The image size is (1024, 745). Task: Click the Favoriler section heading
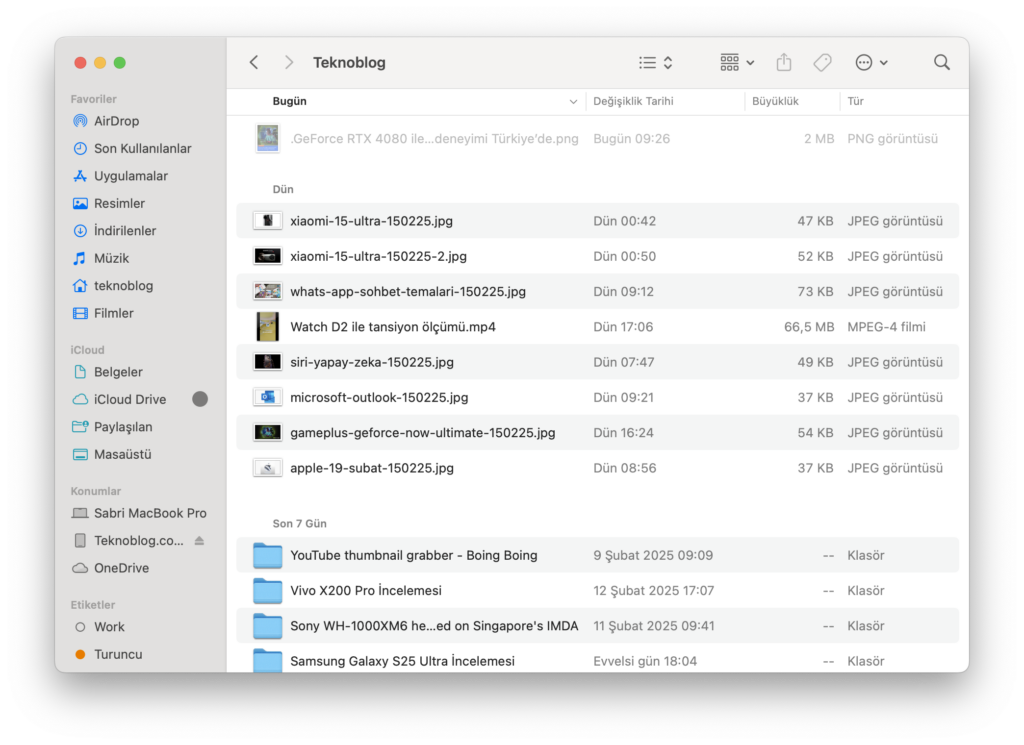coord(93,99)
